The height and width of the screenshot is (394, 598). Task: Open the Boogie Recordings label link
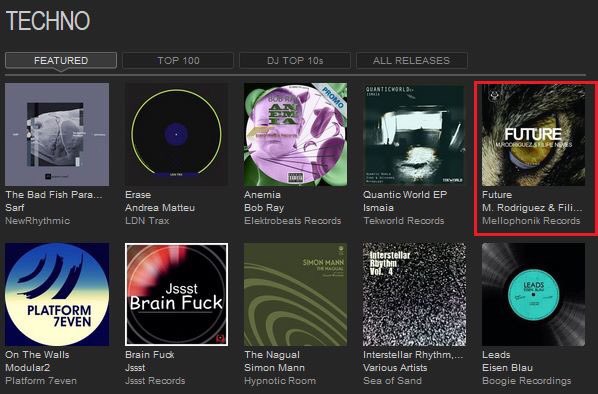pyautogui.click(x=527, y=381)
